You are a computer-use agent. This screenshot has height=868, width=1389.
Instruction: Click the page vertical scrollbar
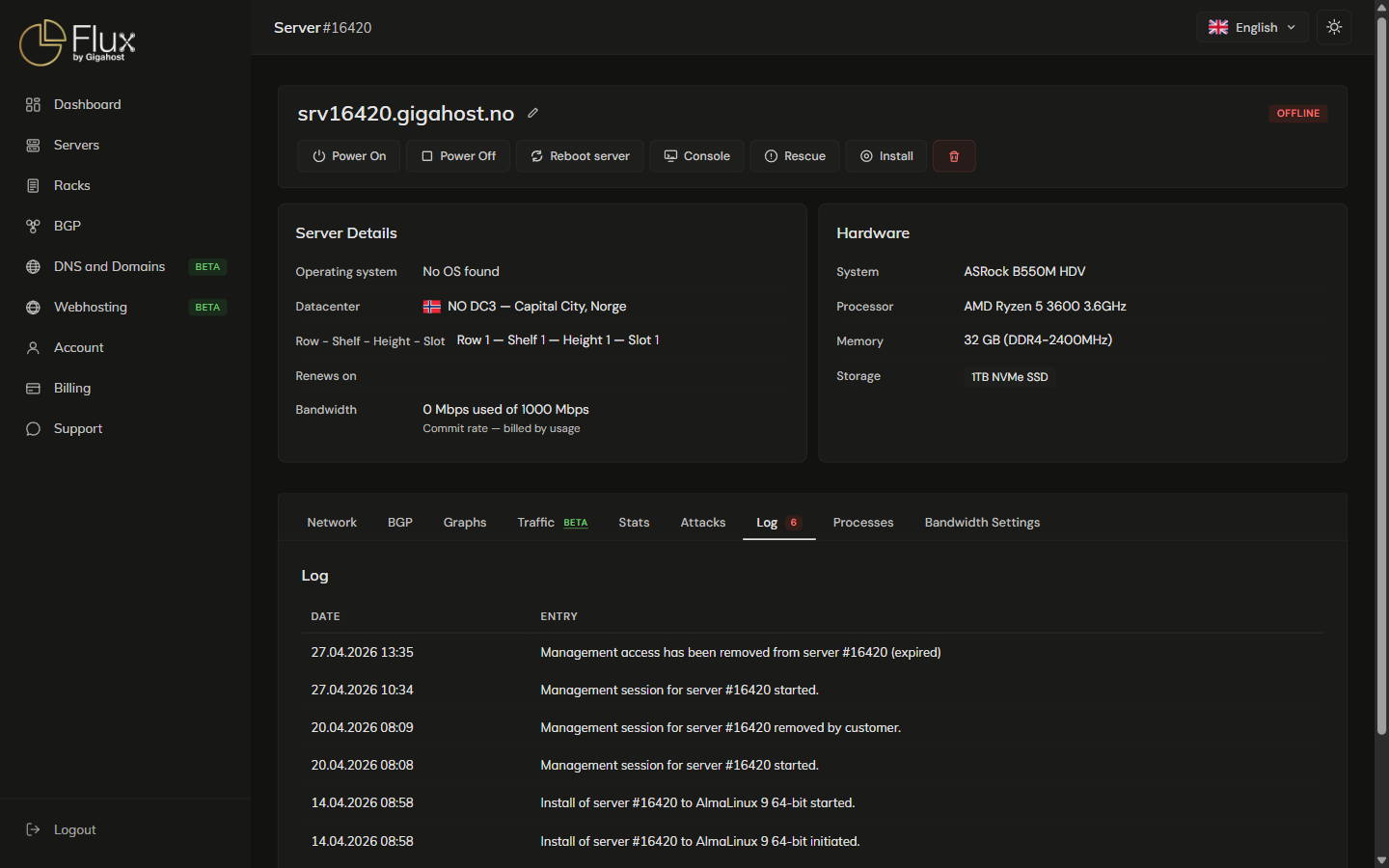pyautogui.click(x=1381, y=376)
